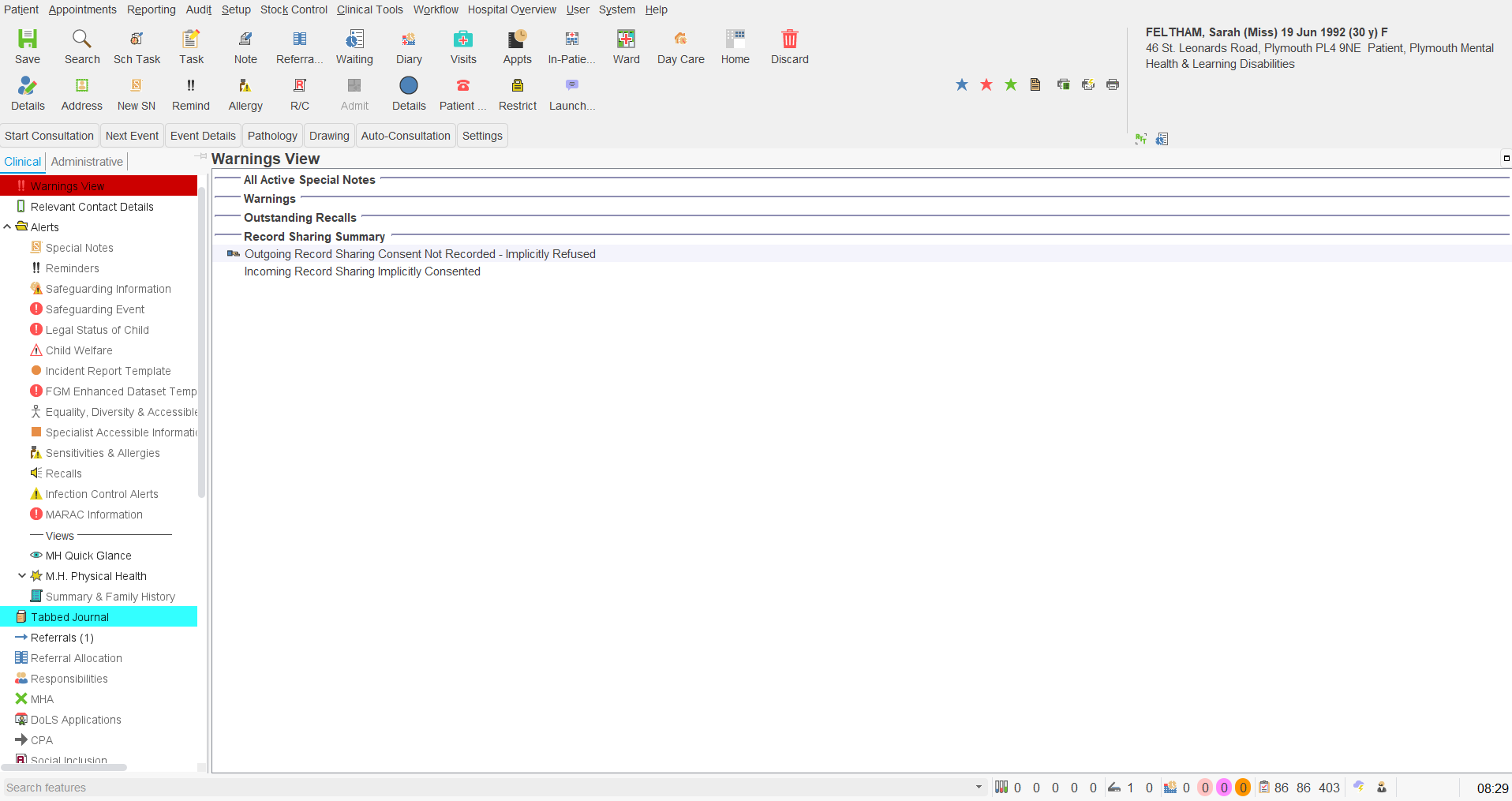
Task: Open the Search features dropdown arrow
Action: pos(979,787)
